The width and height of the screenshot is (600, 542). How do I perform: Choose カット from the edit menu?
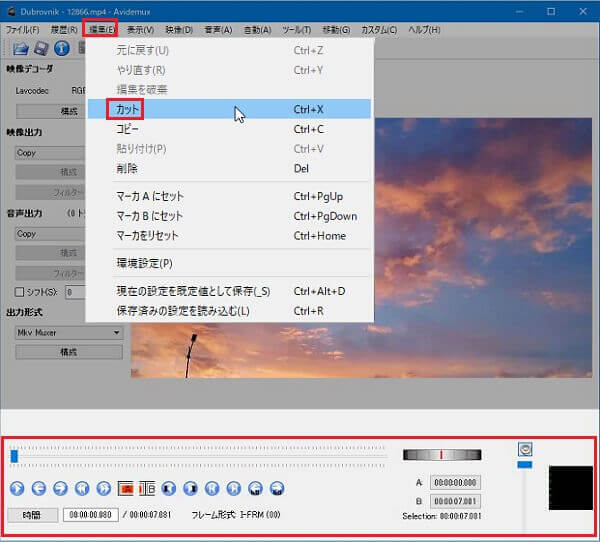tap(229, 109)
